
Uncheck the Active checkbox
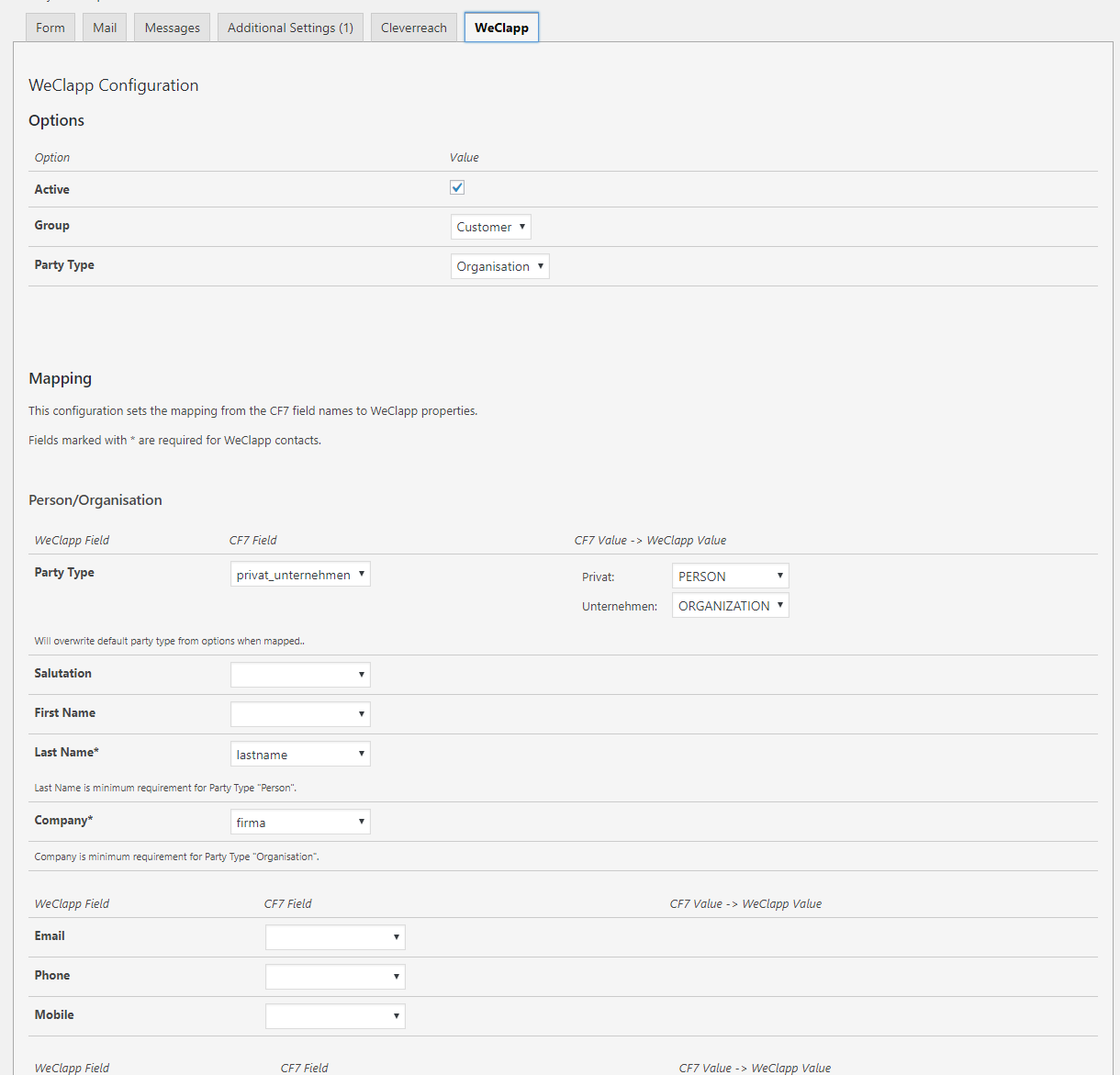(457, 187)
